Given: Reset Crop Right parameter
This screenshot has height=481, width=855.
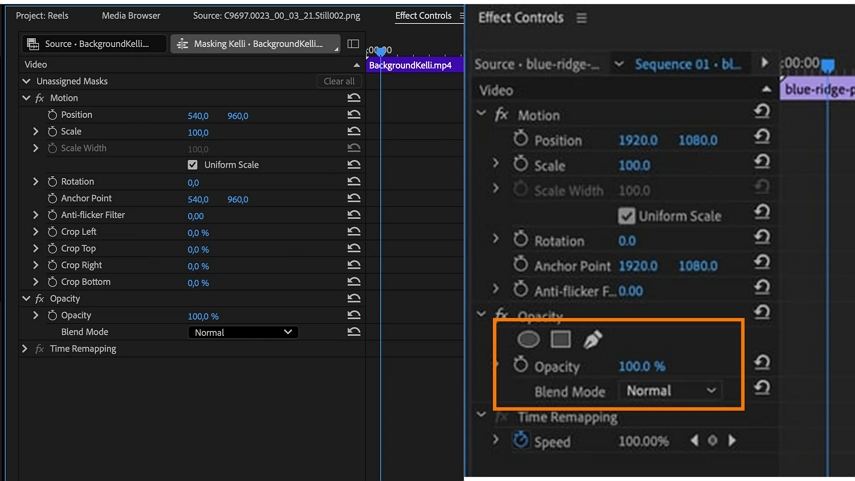Looking at the screenshot, I should [x=354, y=266].
